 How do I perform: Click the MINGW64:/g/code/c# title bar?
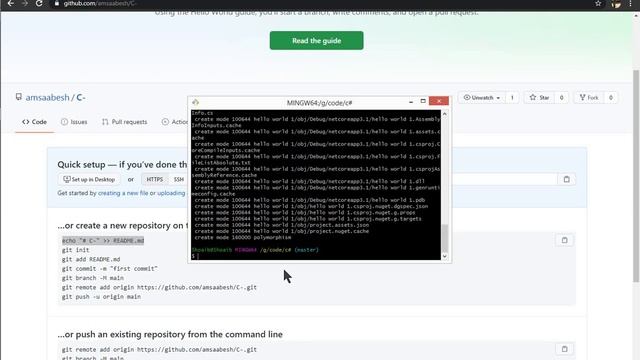click(320, 102)
